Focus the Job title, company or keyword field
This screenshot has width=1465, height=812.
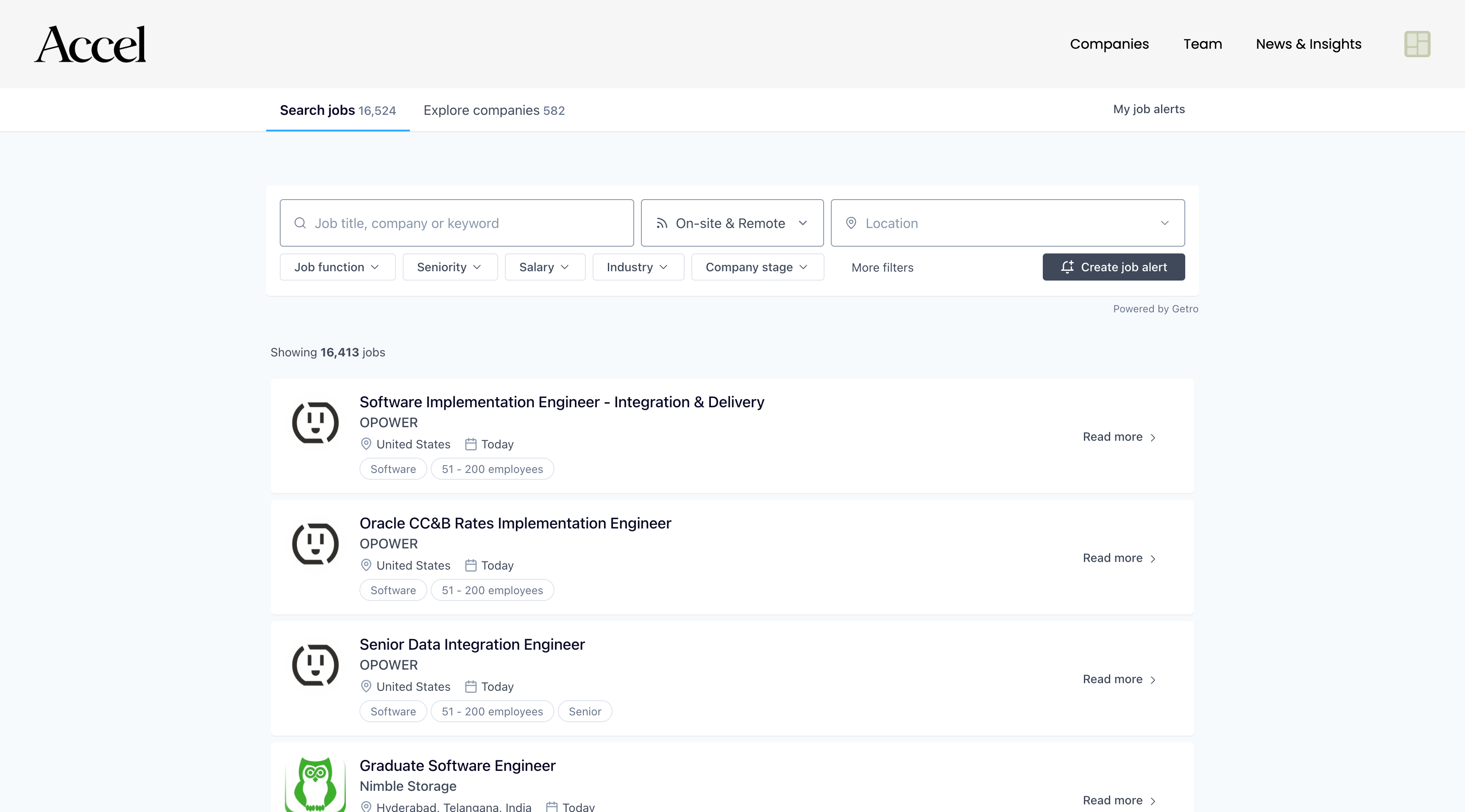click(457, 223)
